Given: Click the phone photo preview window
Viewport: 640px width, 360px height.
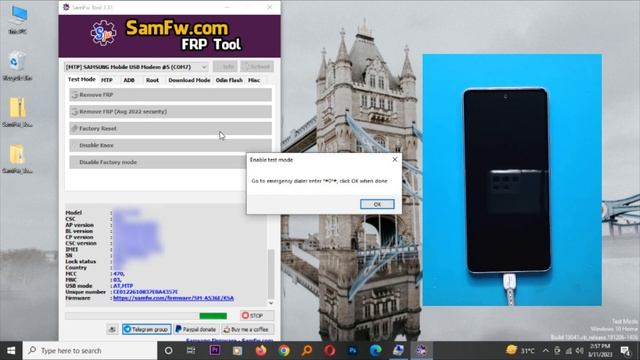Looking at the screenshot, I should (x=512, y=180).
